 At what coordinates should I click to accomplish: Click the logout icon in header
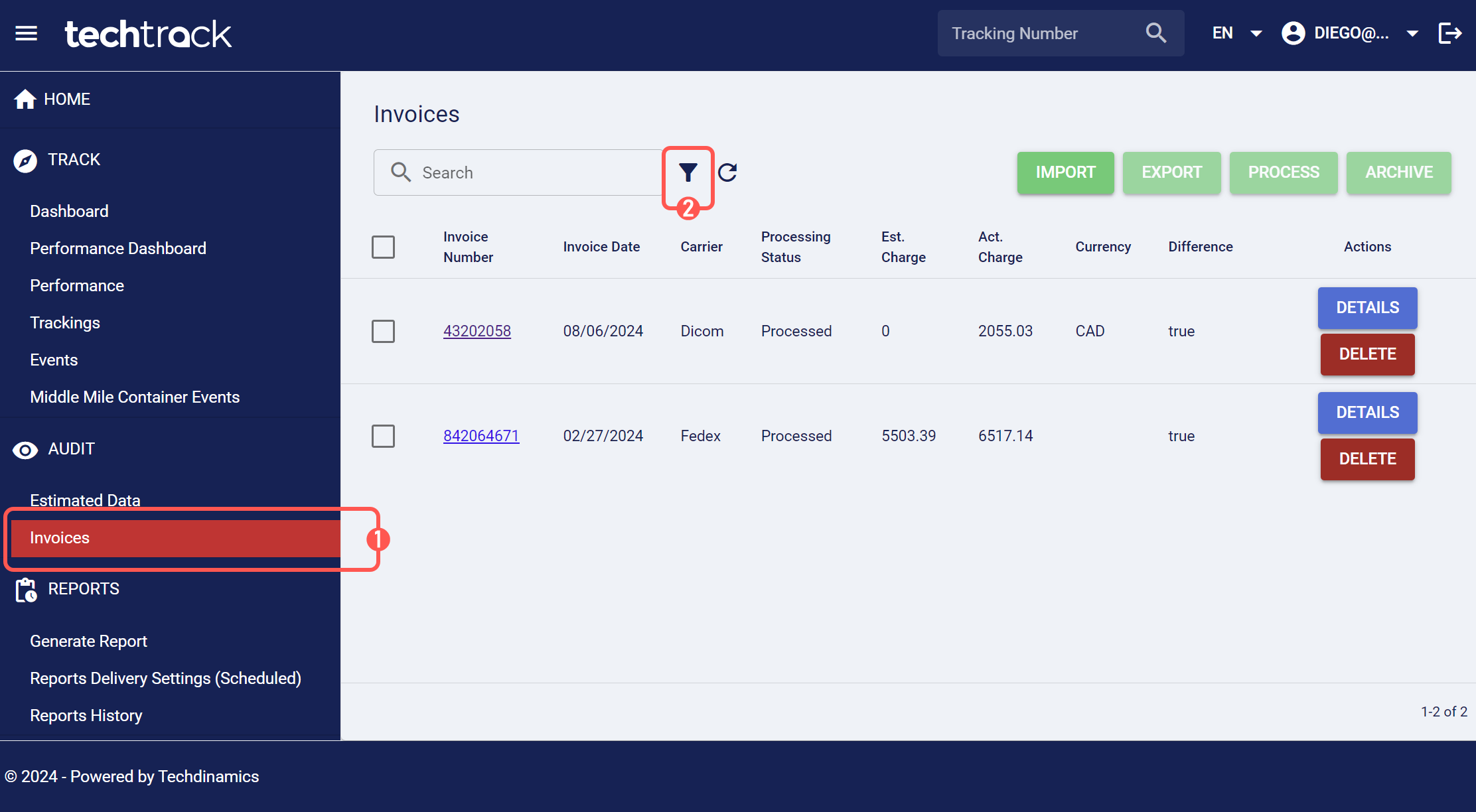click(x=1450, y=33)
